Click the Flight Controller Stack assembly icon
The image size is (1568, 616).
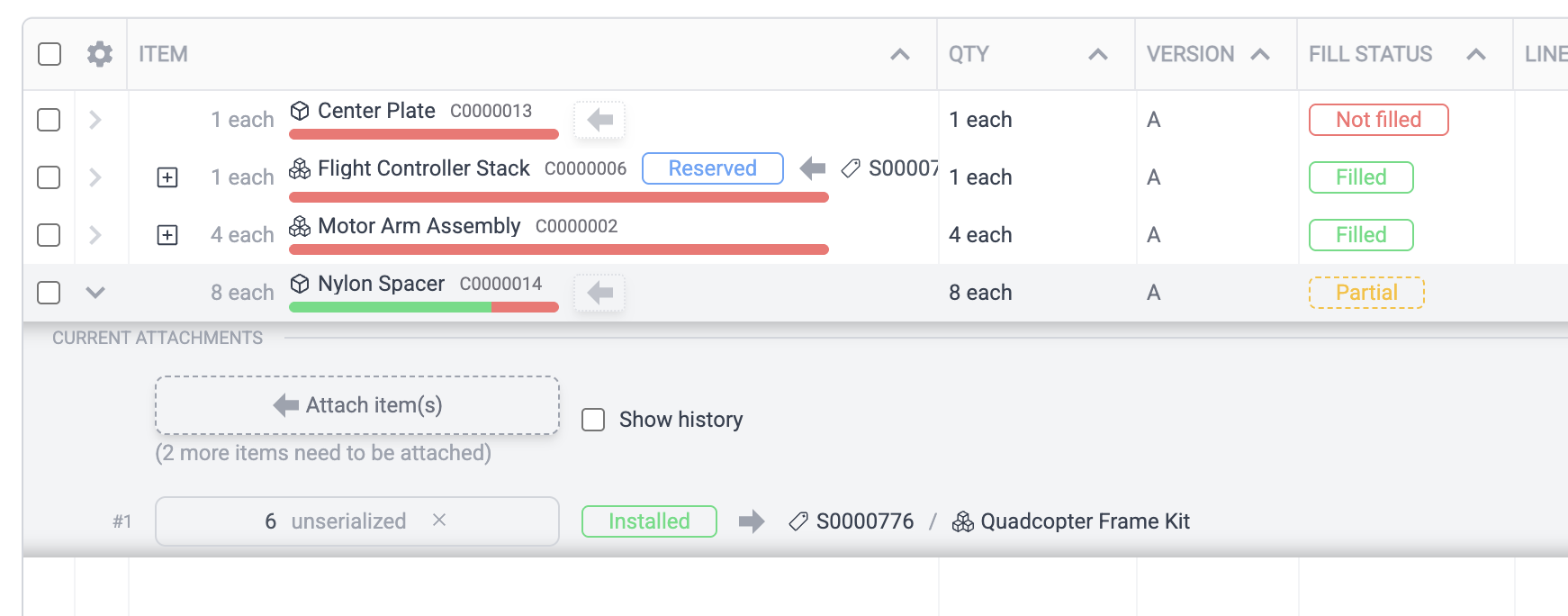tap(300, 168)
